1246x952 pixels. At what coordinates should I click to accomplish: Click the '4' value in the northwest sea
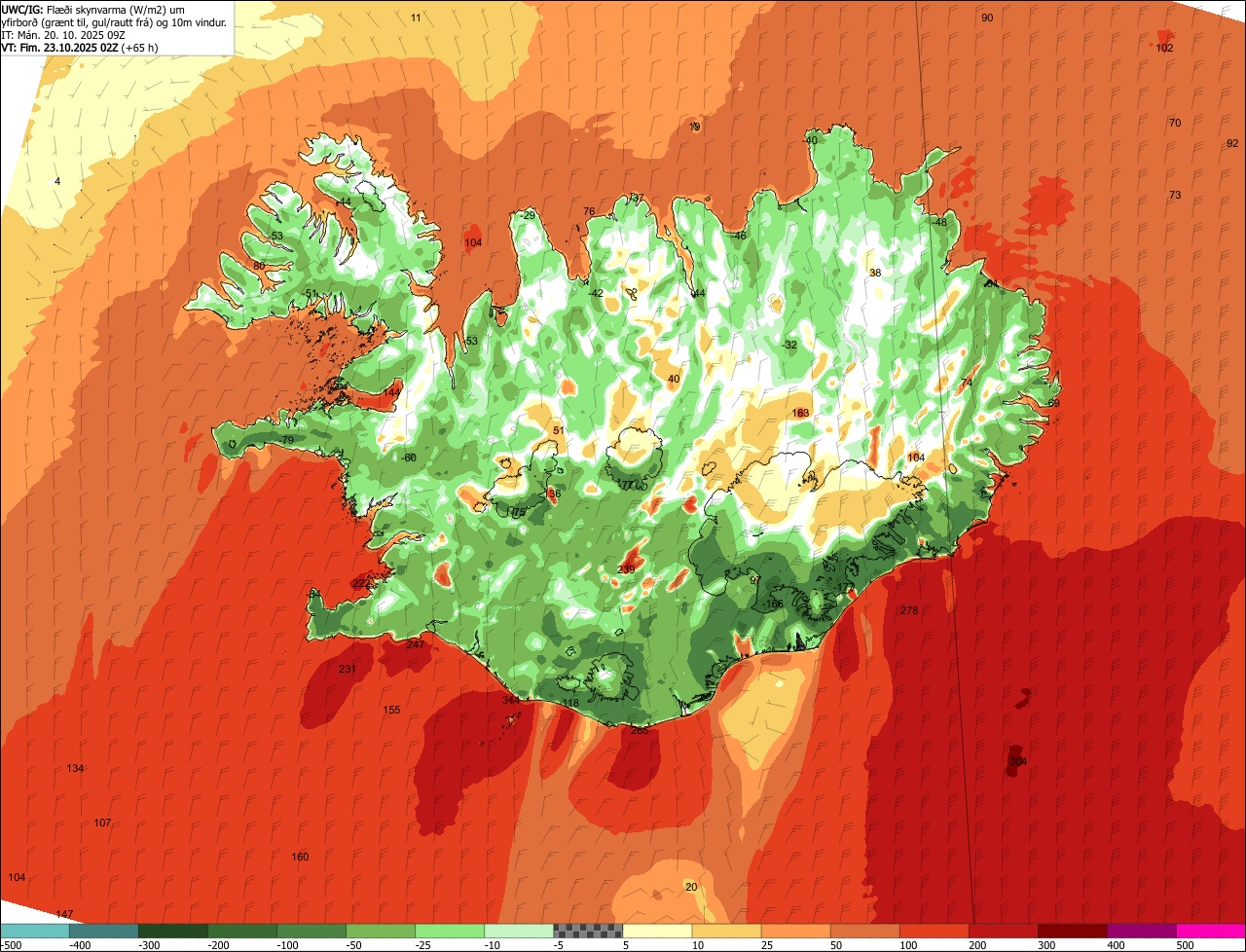pyautogui.click(x=57, y=182)
